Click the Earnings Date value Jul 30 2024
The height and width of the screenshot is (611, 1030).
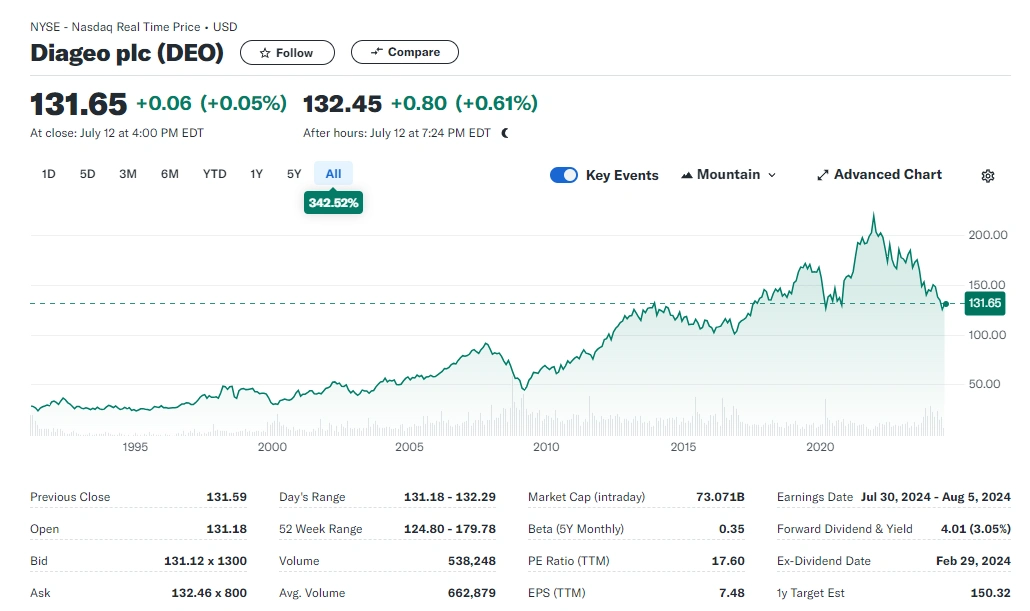pyautogui.click(x=935, y=497)
